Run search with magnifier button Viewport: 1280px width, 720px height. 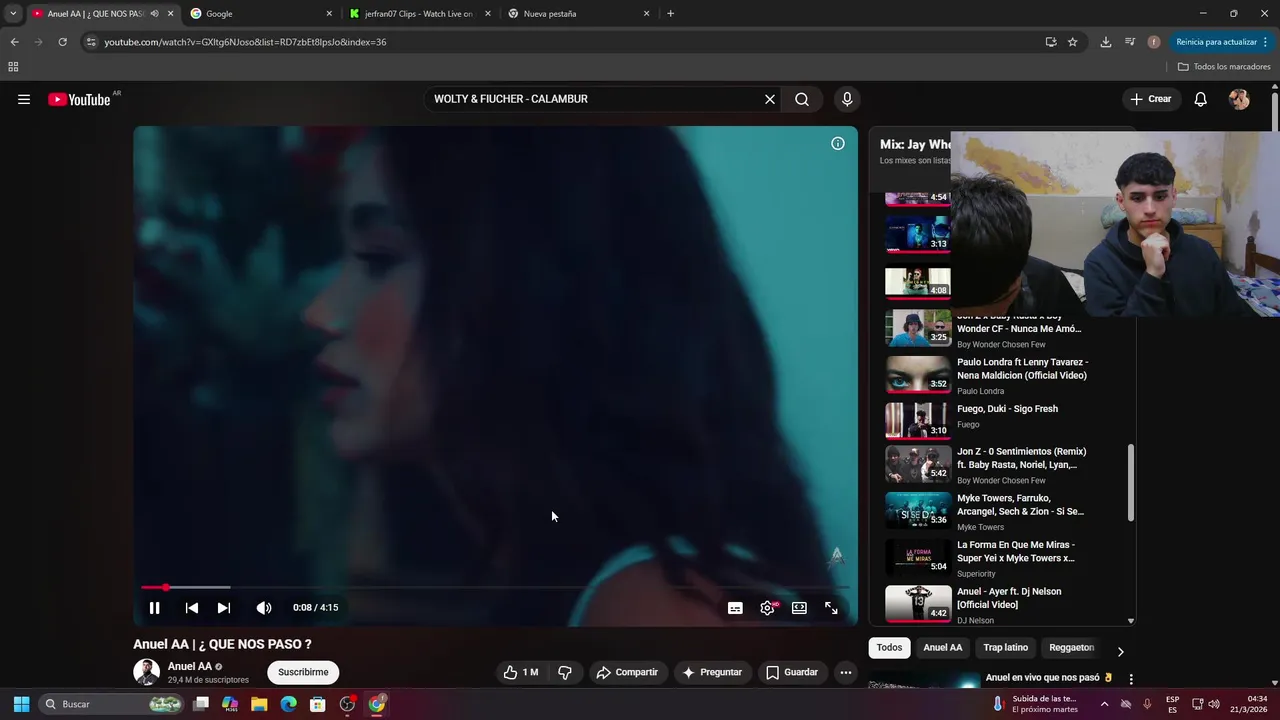coord(802,99)
